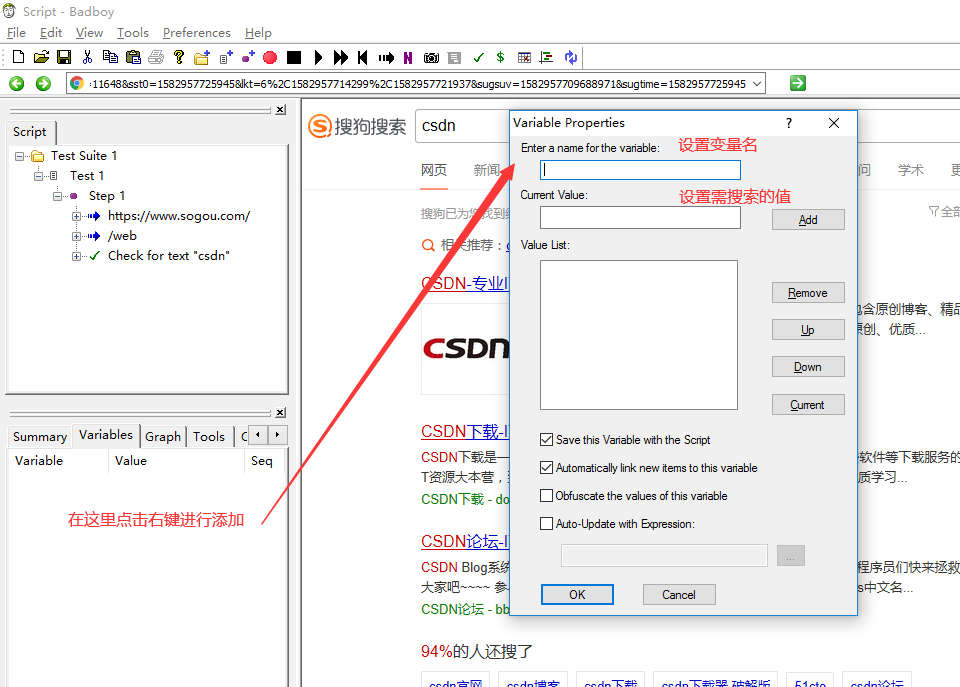Open the File menu
Image resolution: width=960 pixels, height=687 pixels.
pos(16,32)
